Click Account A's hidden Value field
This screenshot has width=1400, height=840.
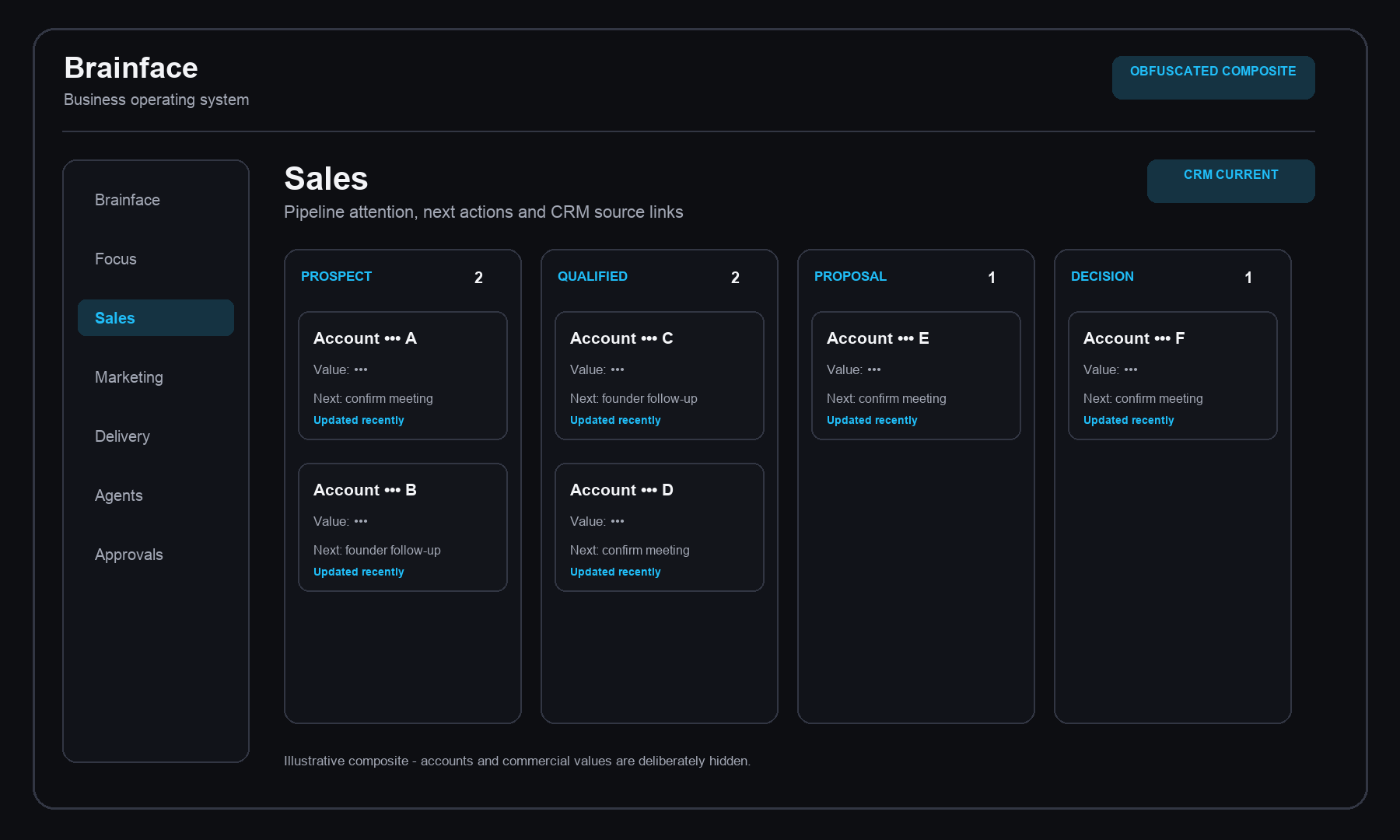click(341, 369)
